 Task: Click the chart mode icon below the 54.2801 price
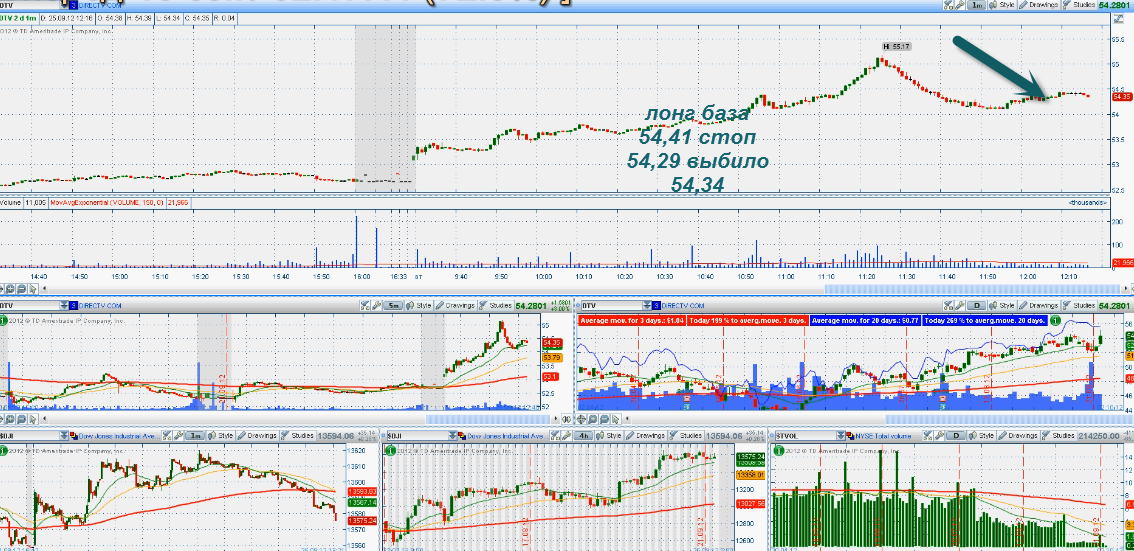pyautogui.click(x=1118, y=19)
